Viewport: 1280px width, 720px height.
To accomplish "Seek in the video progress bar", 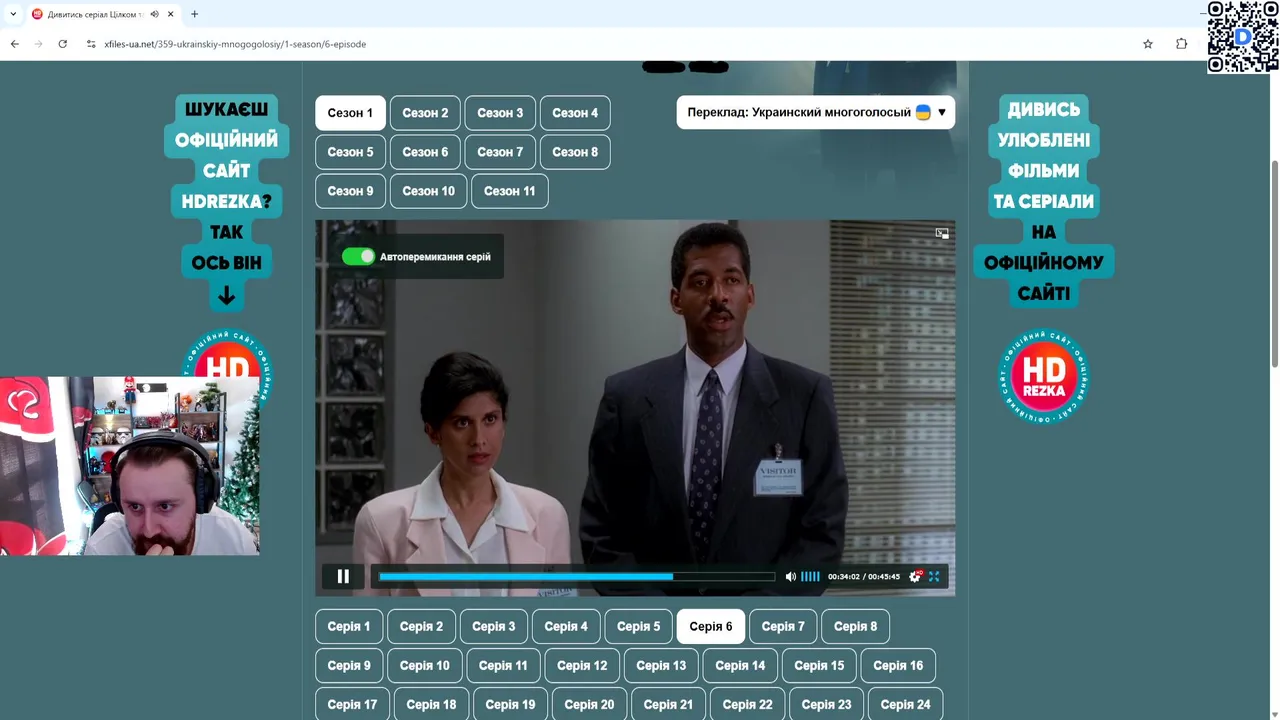I will (577, 576).
